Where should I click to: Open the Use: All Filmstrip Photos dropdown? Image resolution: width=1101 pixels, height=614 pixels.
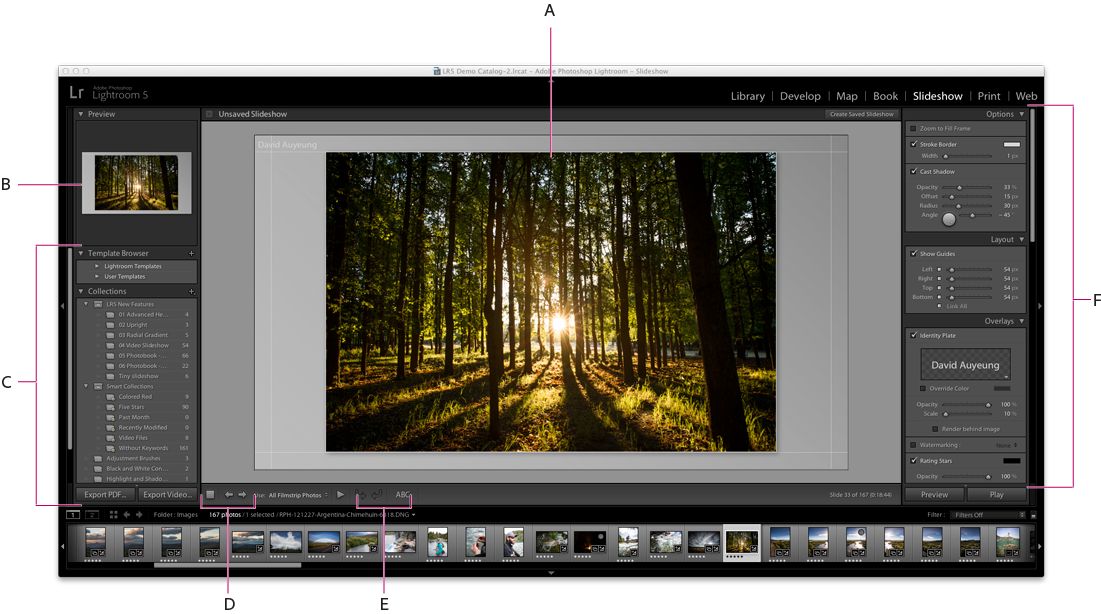click(x=296, y=493)
